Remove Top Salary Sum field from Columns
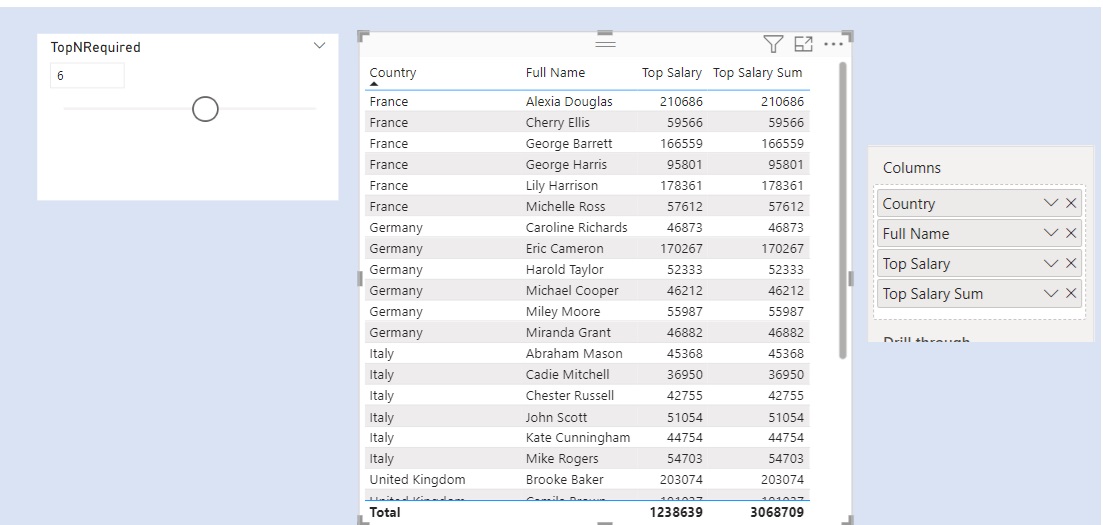This screenshot has width=1103, height=525. click(x=1071, y=294)
